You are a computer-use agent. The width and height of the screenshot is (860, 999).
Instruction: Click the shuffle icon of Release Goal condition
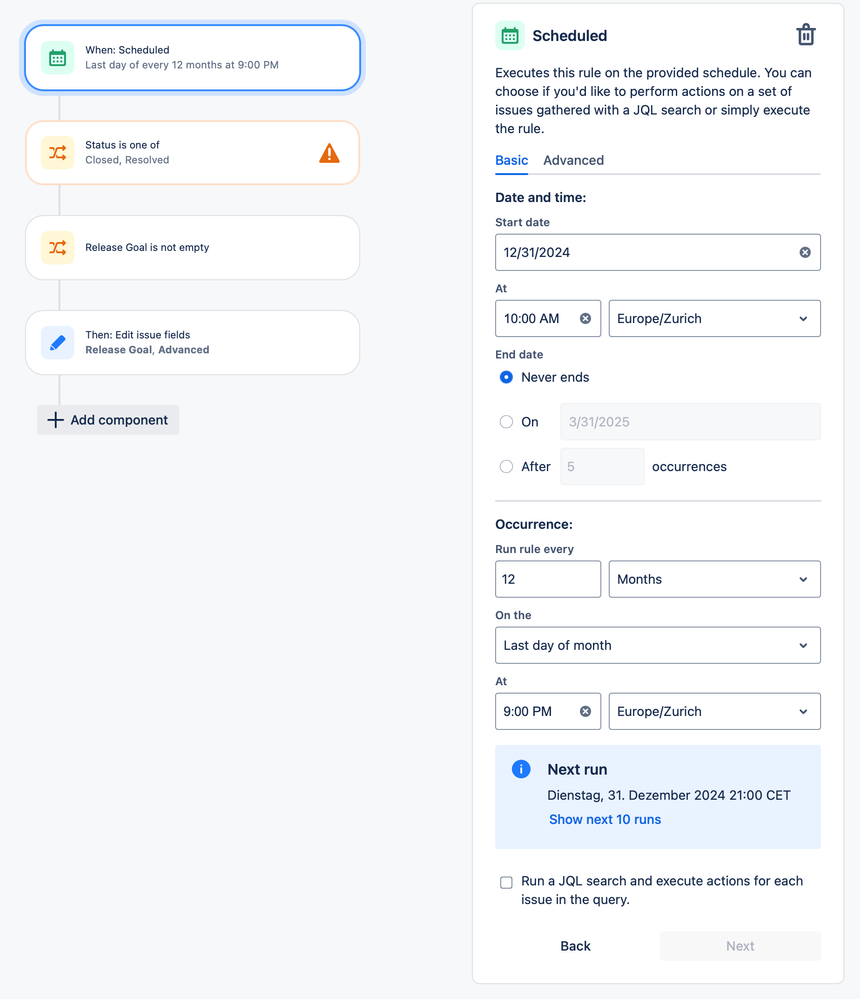coord(57,248)
